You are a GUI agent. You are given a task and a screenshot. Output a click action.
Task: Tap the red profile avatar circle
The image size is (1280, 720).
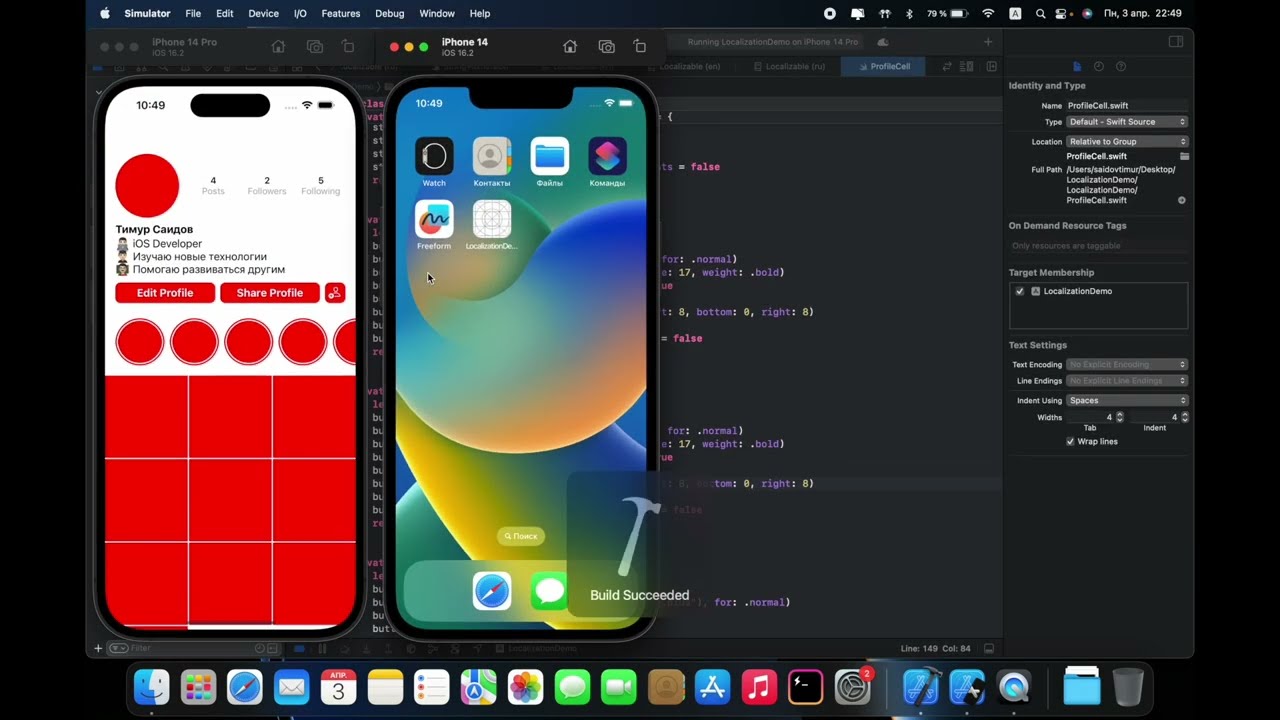(147, 186)
